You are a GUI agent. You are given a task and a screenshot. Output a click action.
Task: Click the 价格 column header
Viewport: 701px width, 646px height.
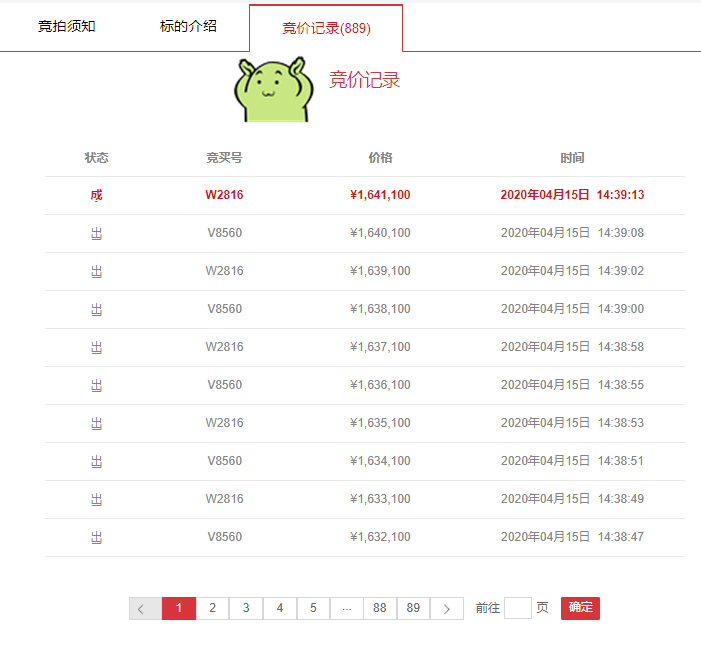click(x=380, y=158)
